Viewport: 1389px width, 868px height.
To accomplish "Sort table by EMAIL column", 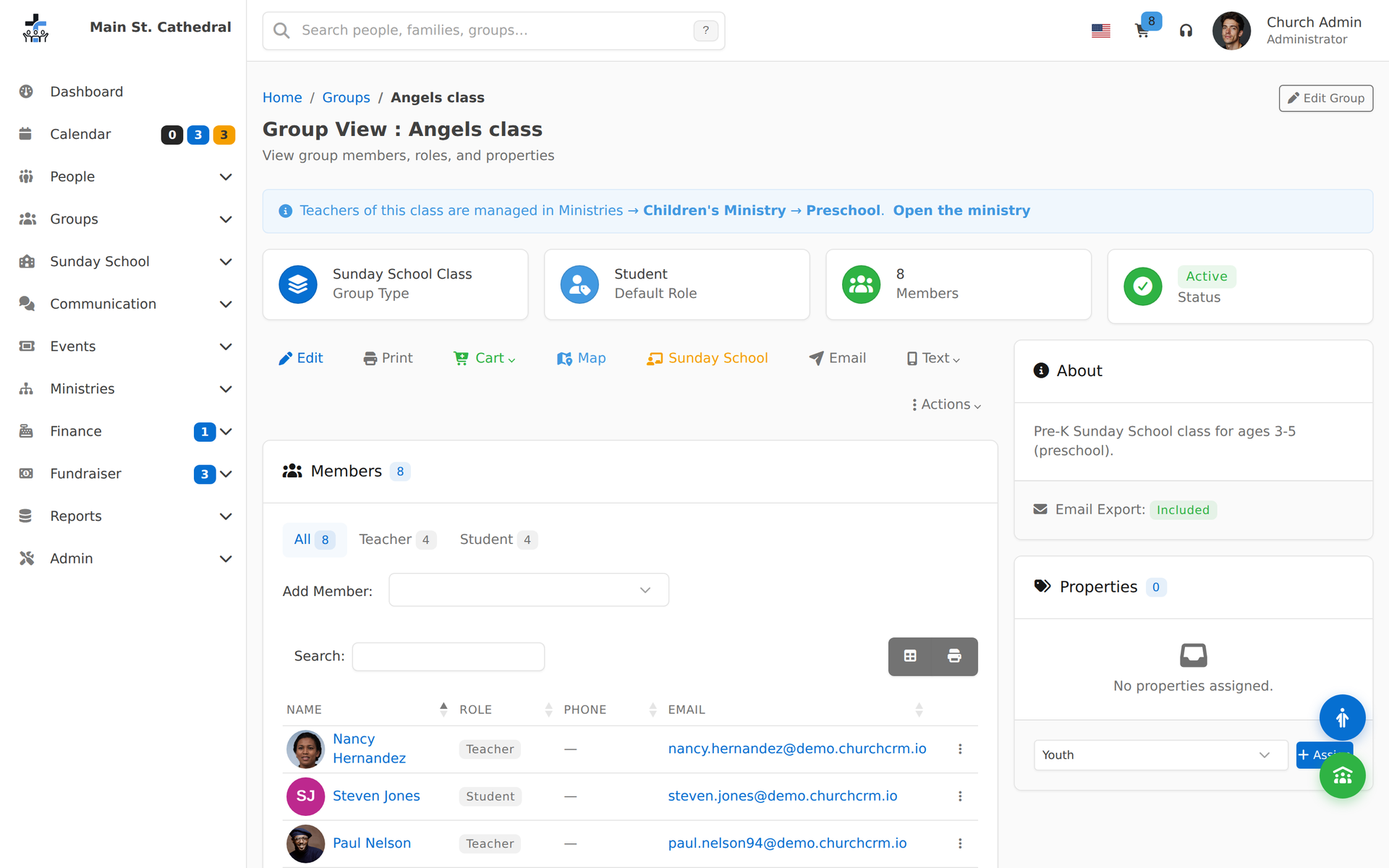I will (x=795, y=710).
